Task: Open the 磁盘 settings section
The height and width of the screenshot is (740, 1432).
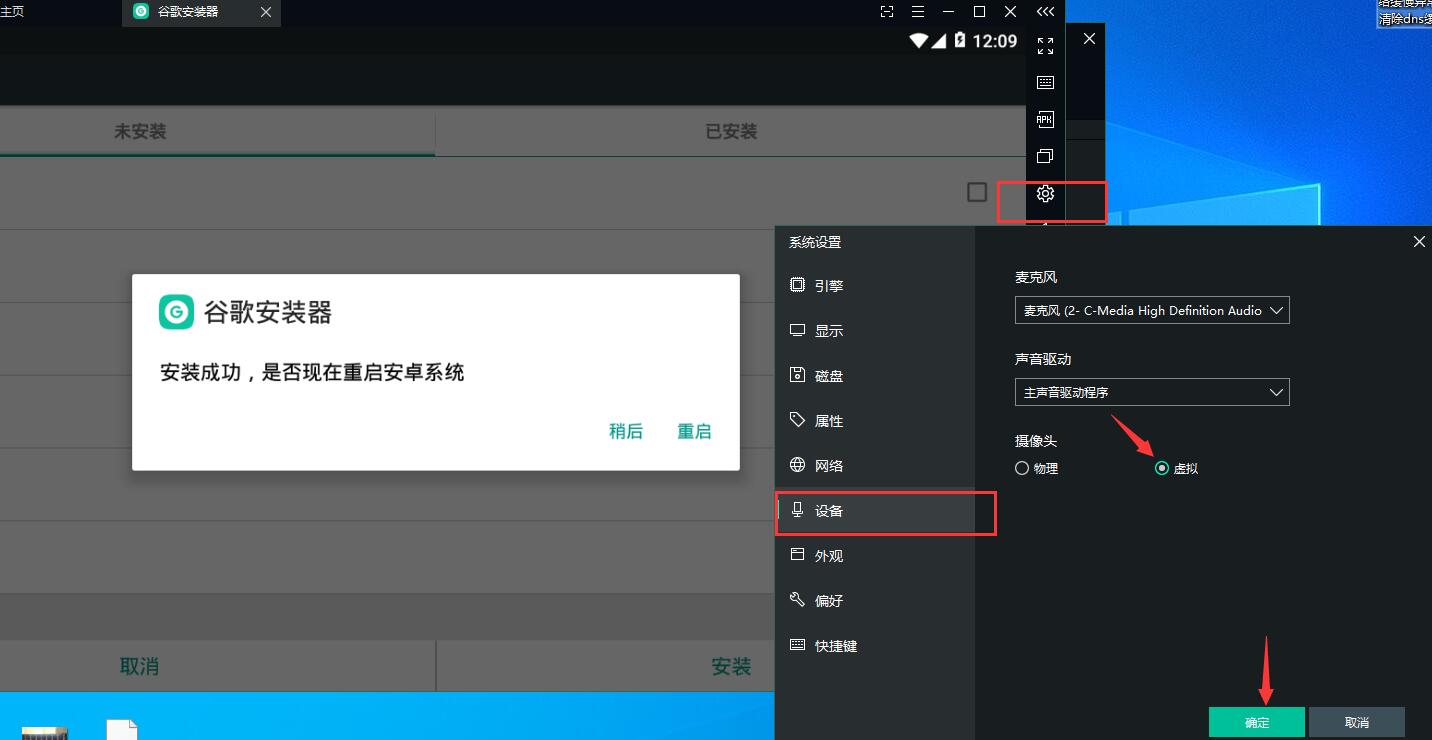Action: click(875, 375)
